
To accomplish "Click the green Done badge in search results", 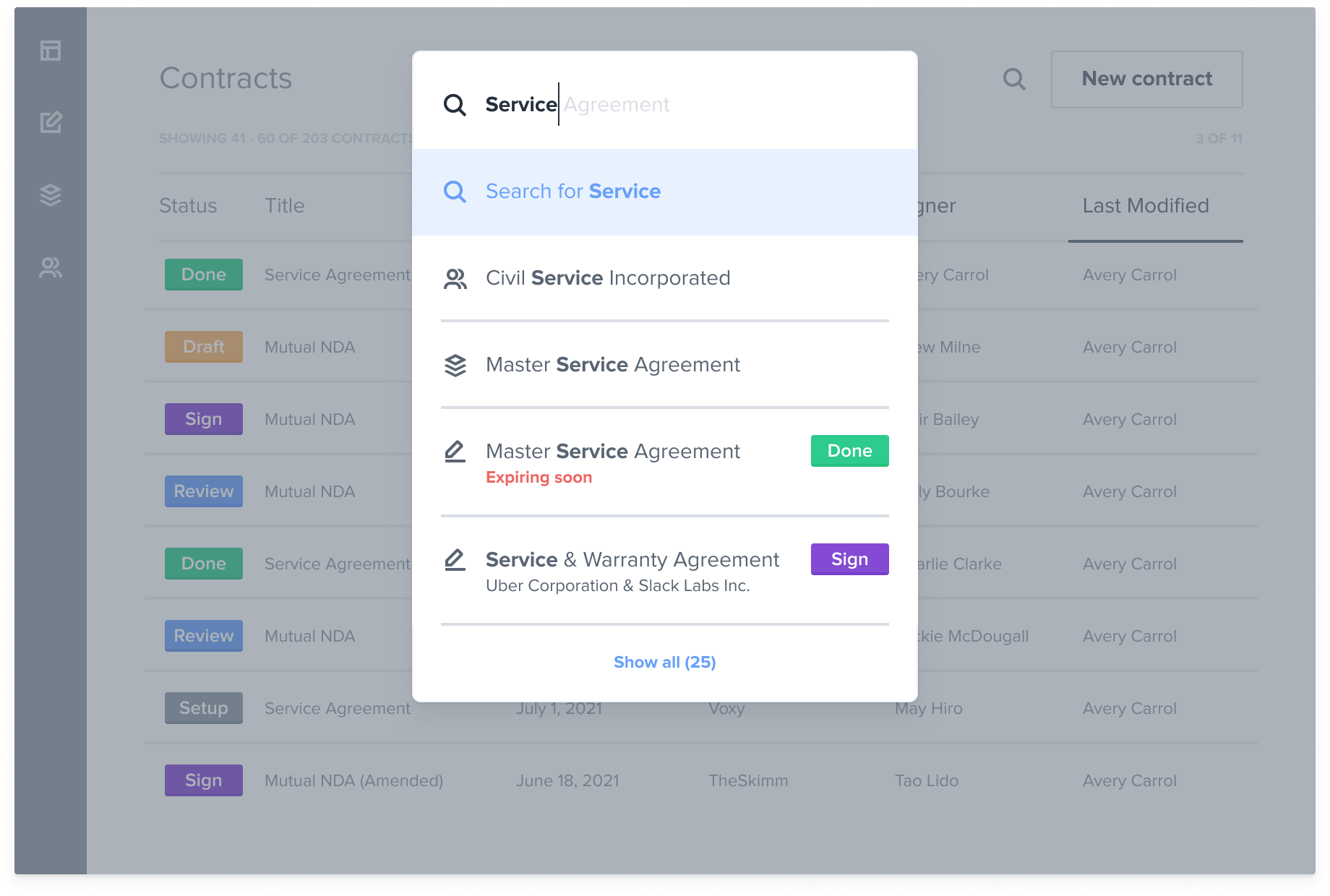I will (850, 451).
